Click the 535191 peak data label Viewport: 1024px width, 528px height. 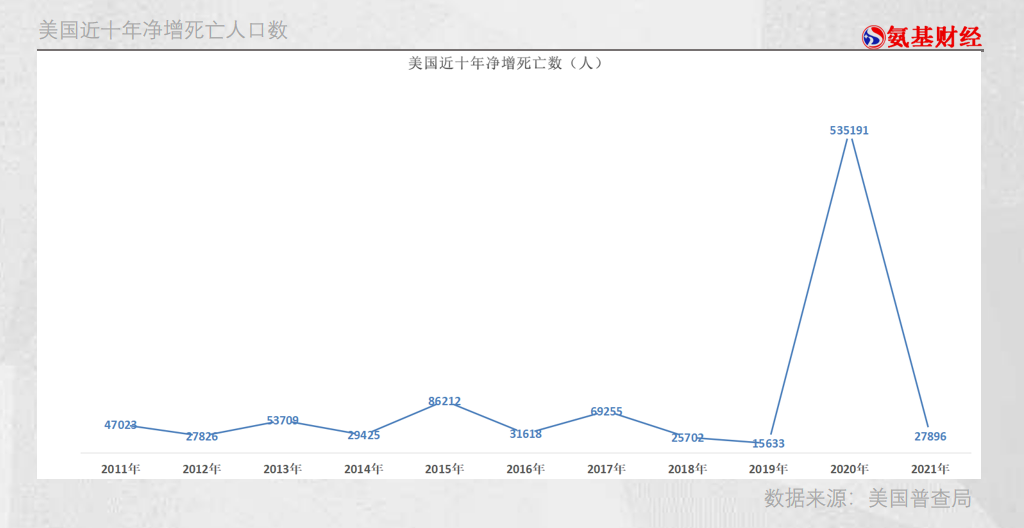(849, 130)
